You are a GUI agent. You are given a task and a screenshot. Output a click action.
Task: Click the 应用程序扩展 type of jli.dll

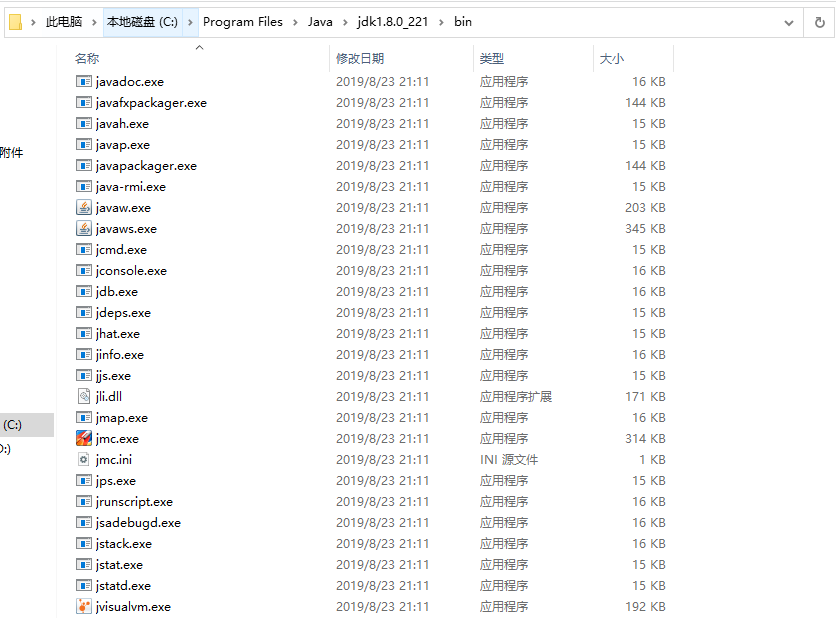click(516, 397)
